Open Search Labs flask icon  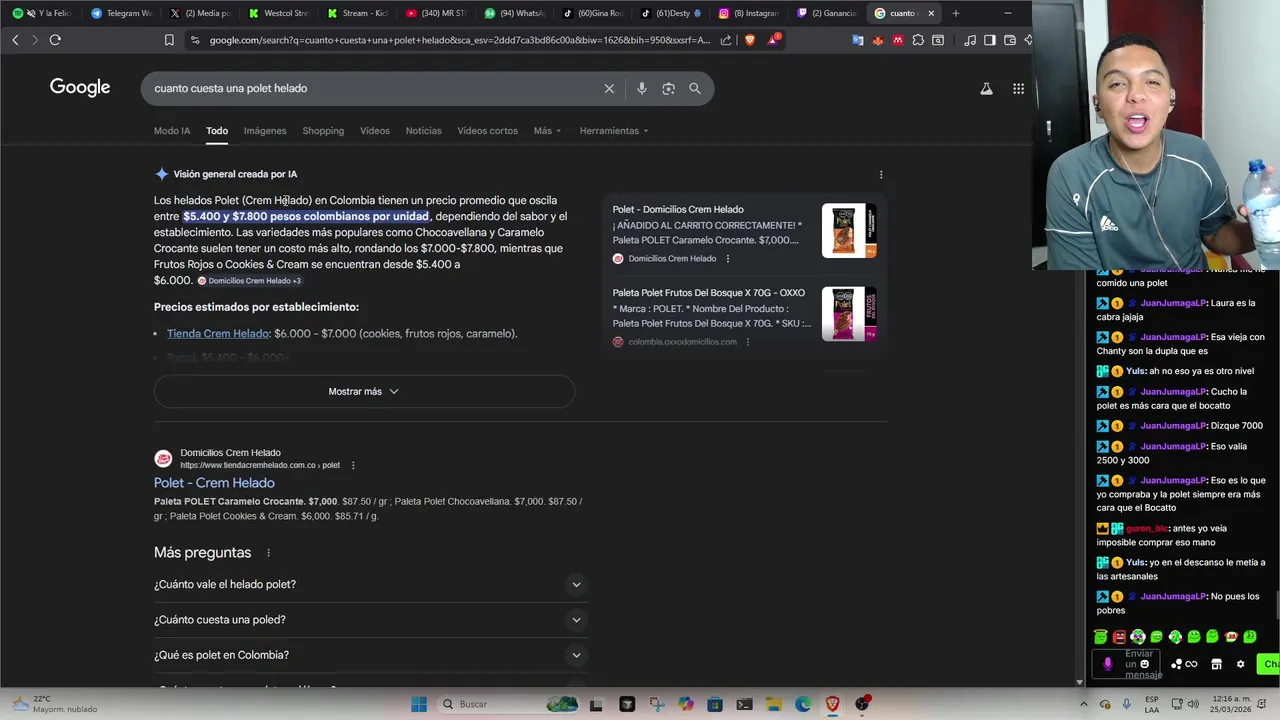(986, 89)
